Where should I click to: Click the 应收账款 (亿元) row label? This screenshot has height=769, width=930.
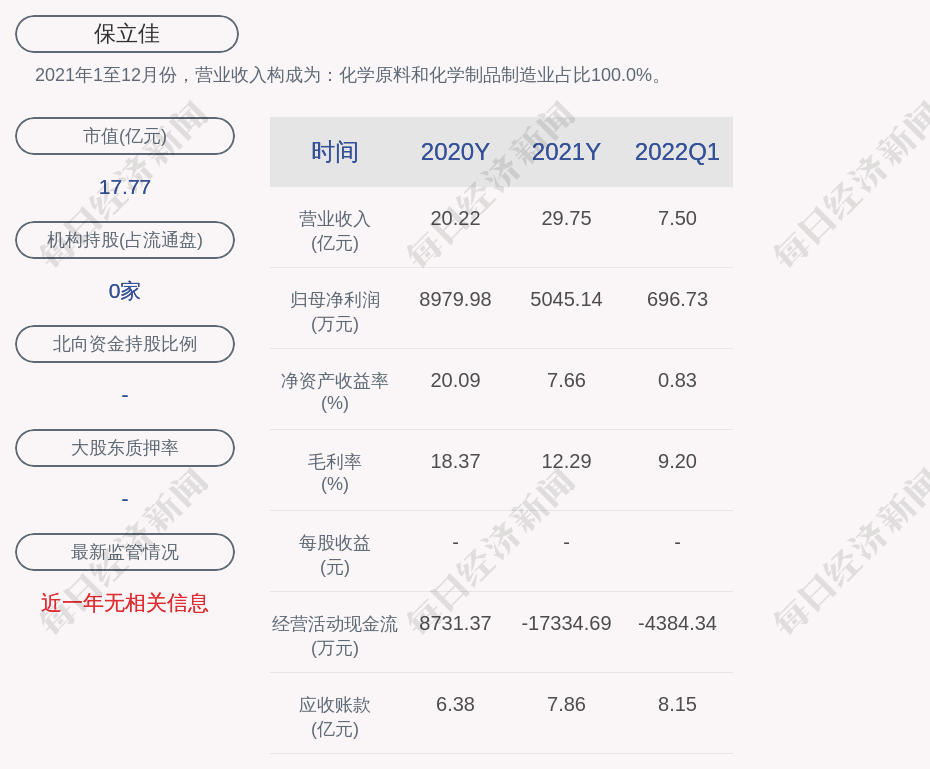[x=335, y=717]
